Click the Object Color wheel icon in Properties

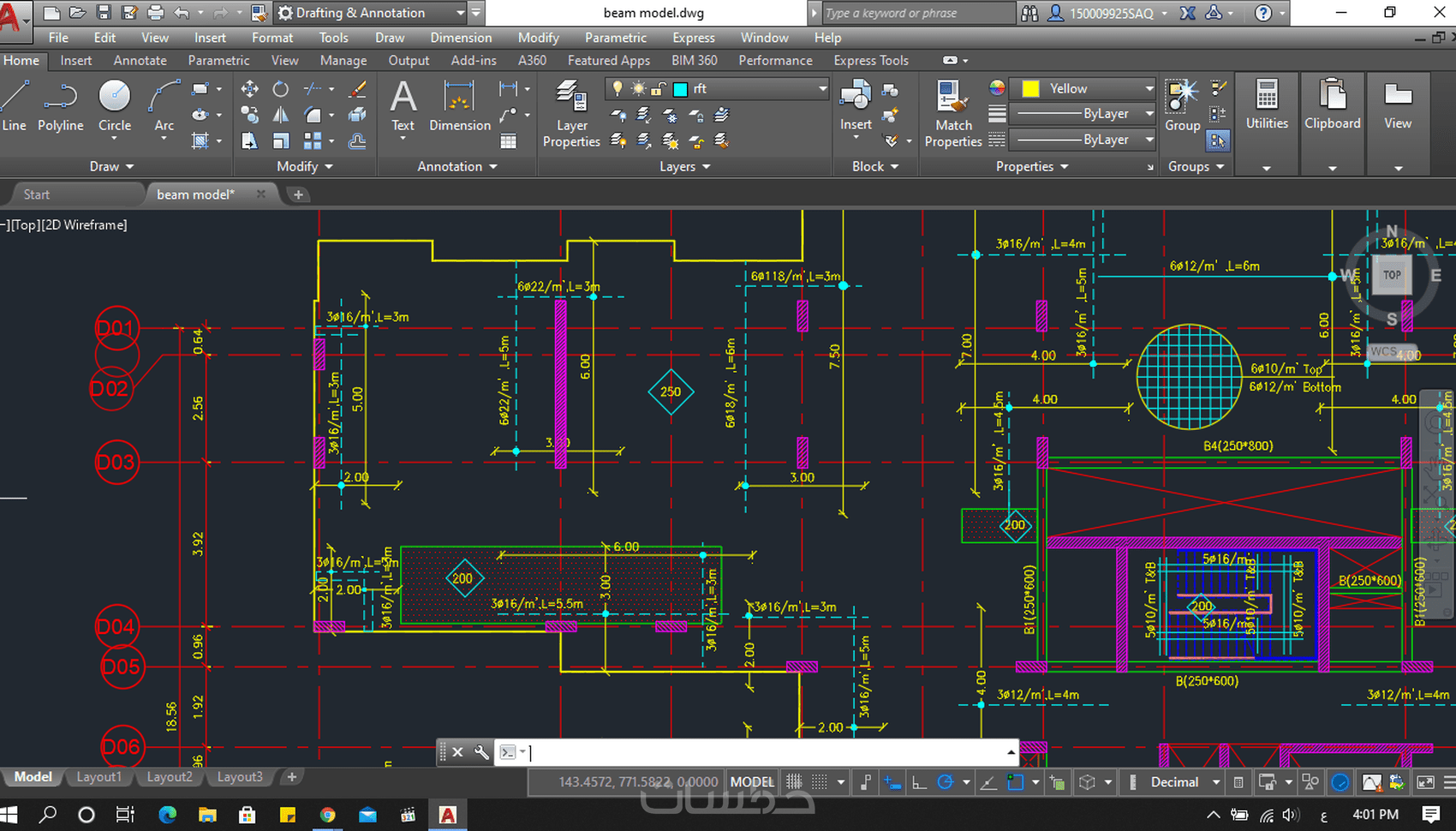coord(997,87)
